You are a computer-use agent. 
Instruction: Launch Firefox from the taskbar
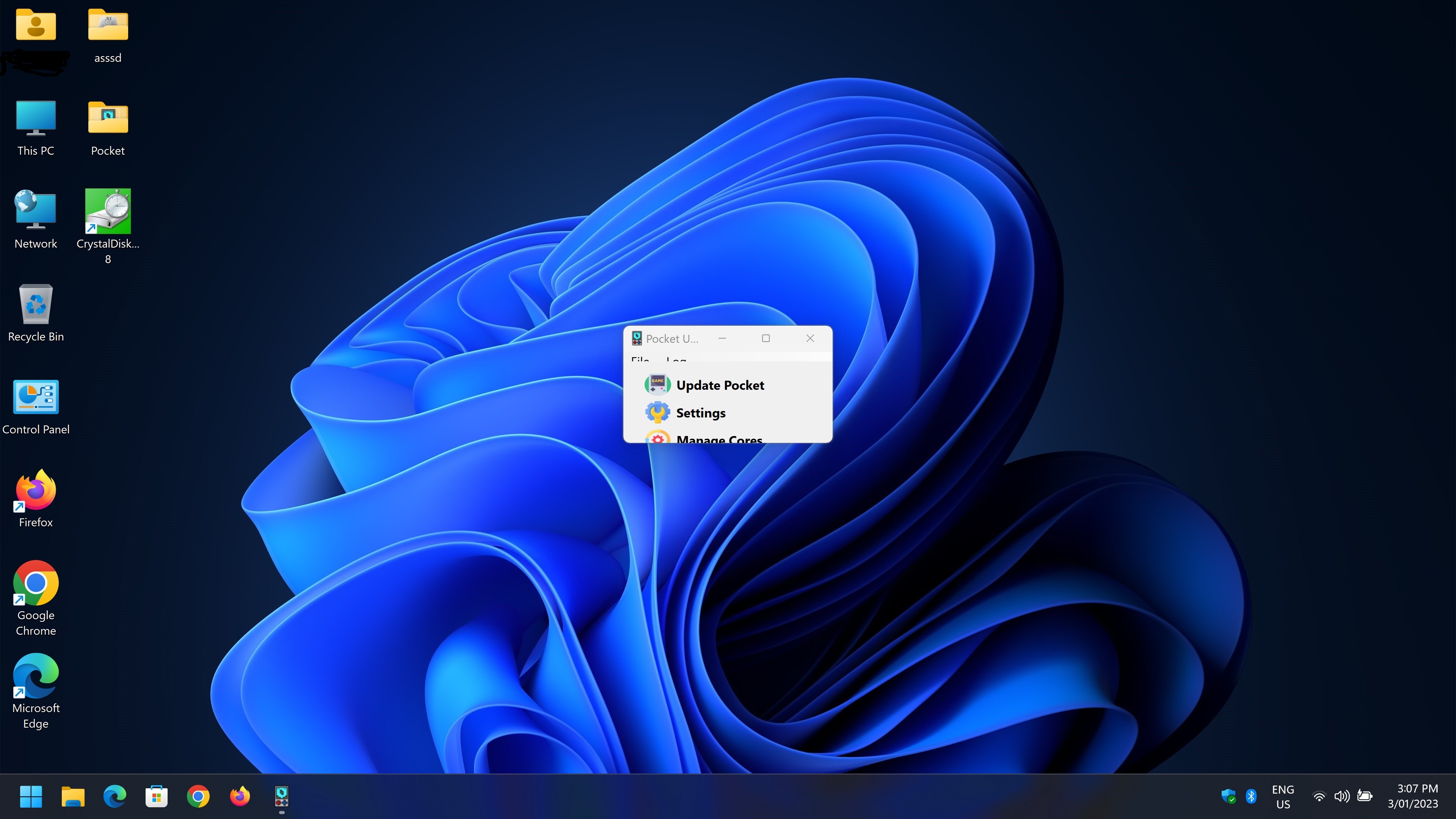(x=239, y=796)
